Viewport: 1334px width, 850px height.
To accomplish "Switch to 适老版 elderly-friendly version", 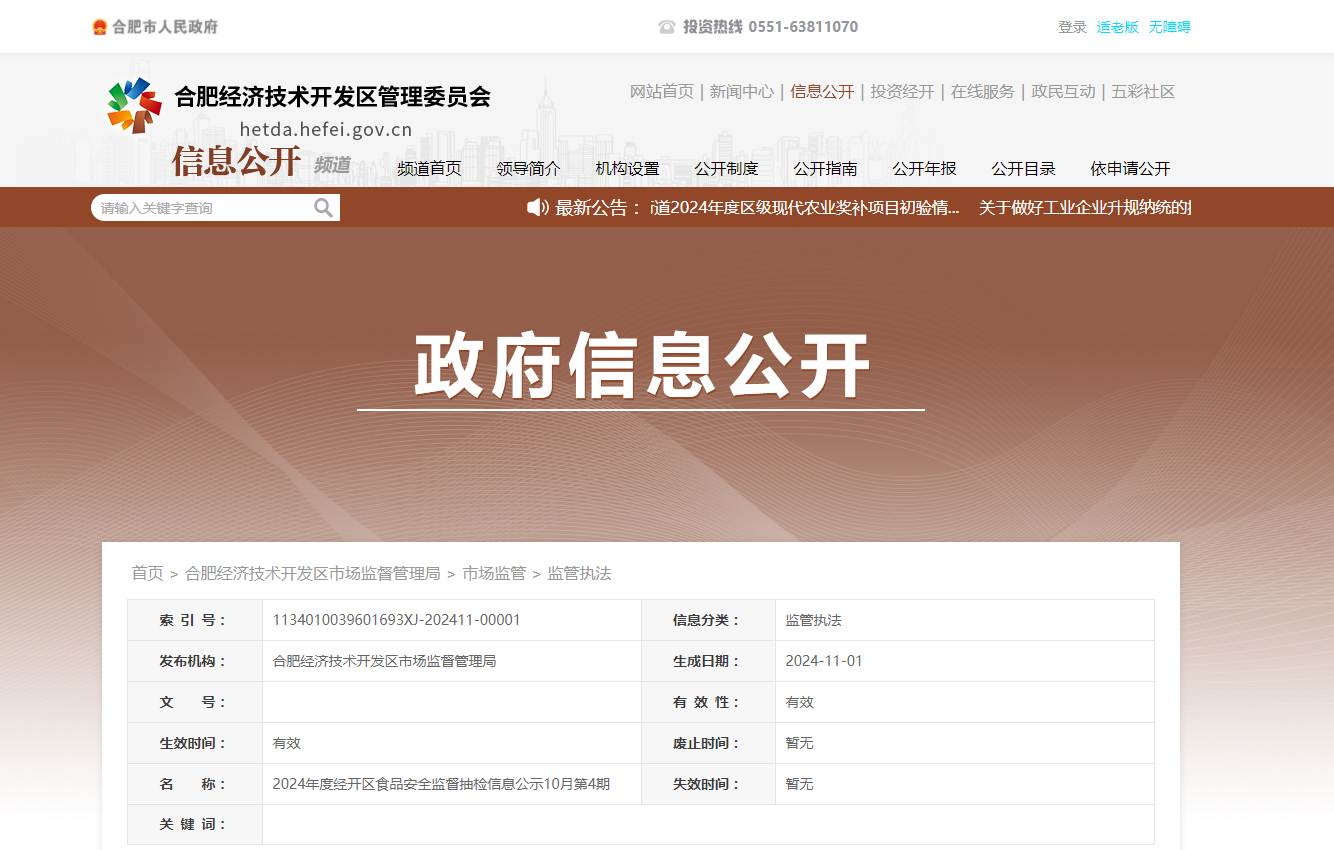I will pyautogui.click(x=1117, y=27).
